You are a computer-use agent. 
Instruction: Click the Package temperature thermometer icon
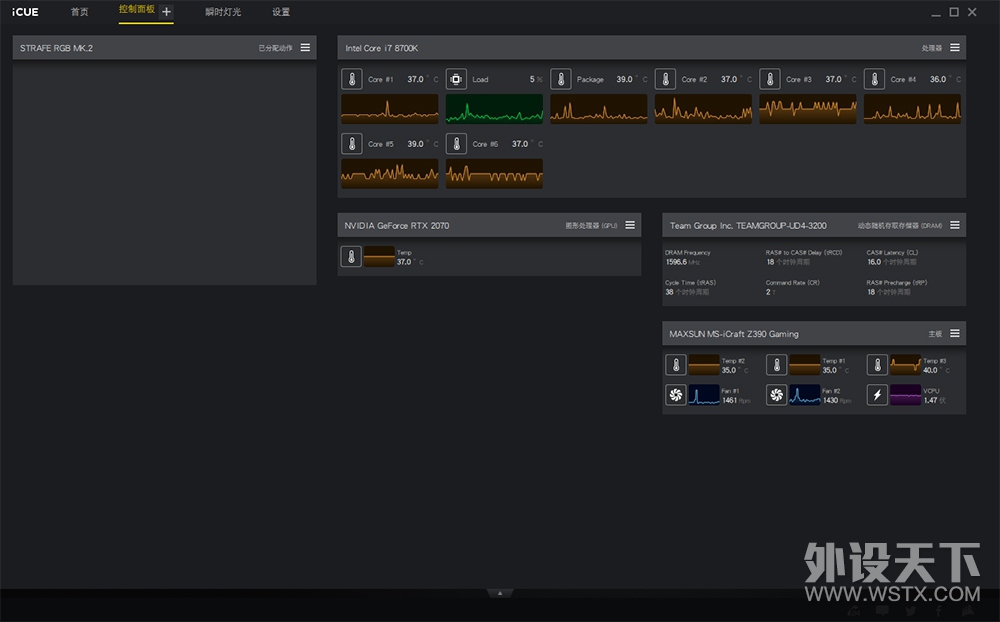pos(561,79)
